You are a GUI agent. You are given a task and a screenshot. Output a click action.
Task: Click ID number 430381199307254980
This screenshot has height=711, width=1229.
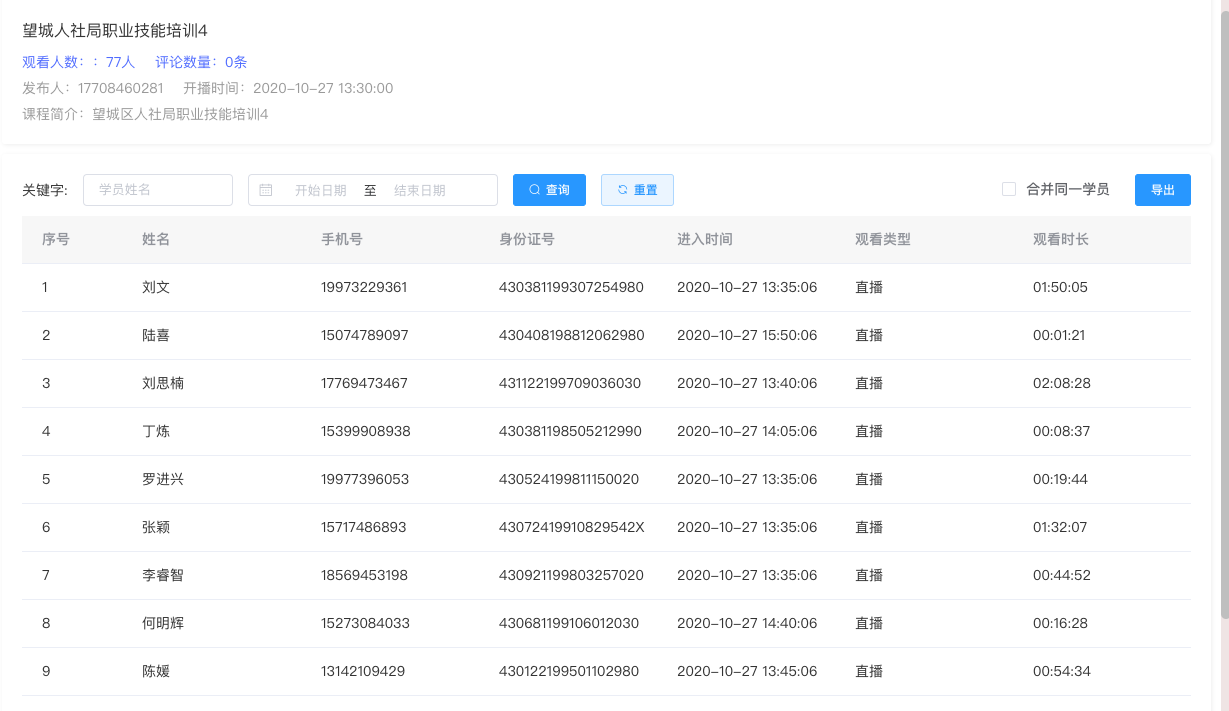(x=571, y=288)
